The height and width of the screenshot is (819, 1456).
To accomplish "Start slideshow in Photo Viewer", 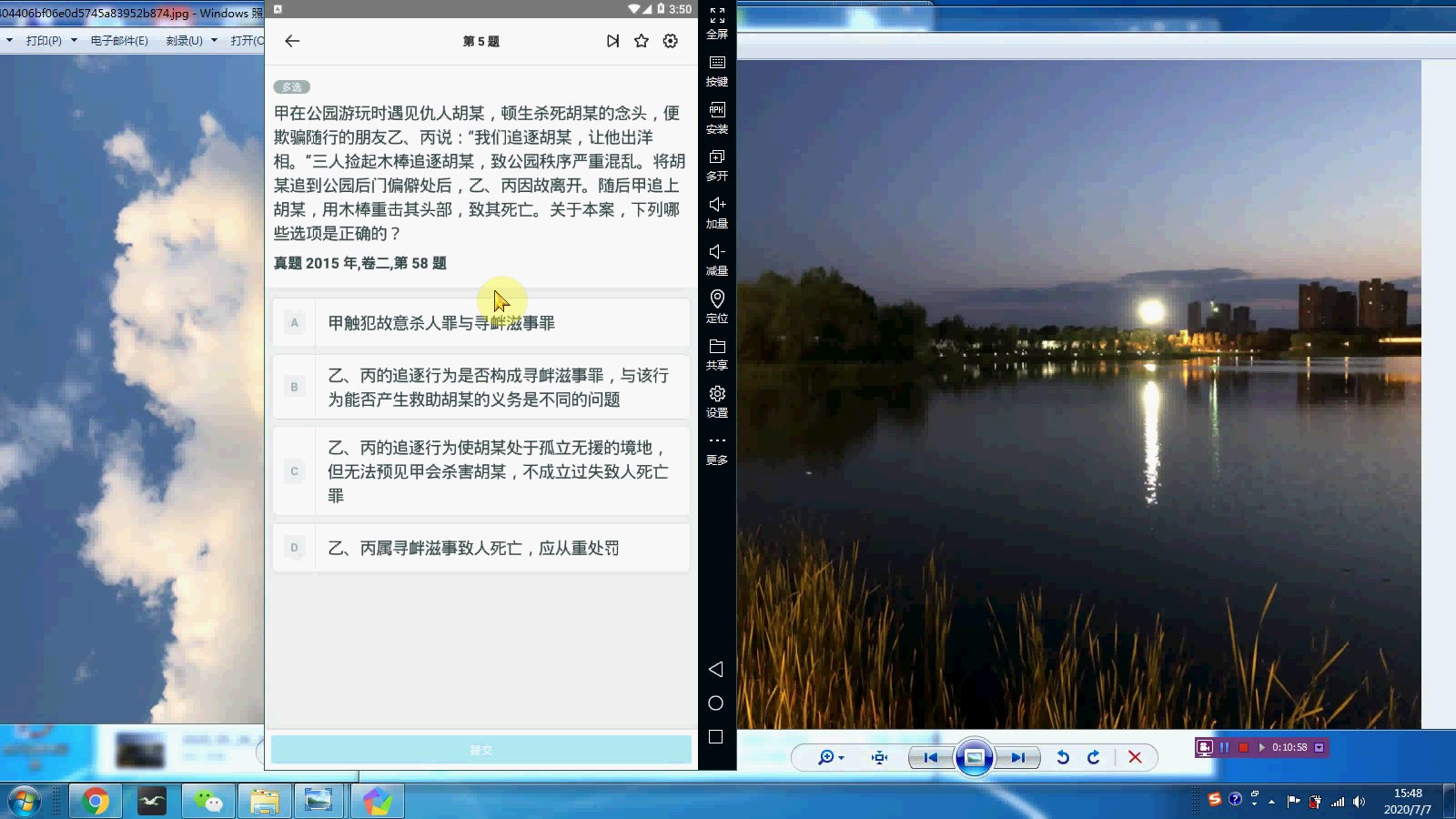I will click(x=974, y=757).
